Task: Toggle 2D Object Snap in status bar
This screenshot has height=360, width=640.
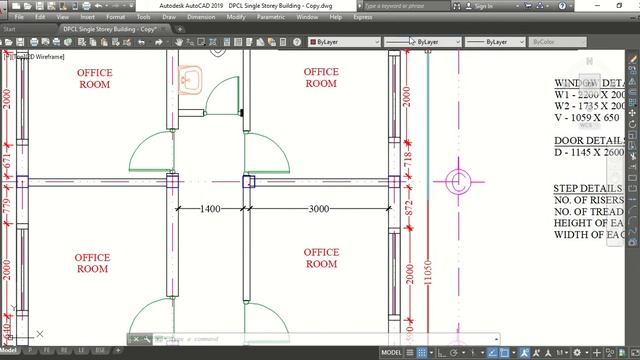Action: [x=504, y=352]
